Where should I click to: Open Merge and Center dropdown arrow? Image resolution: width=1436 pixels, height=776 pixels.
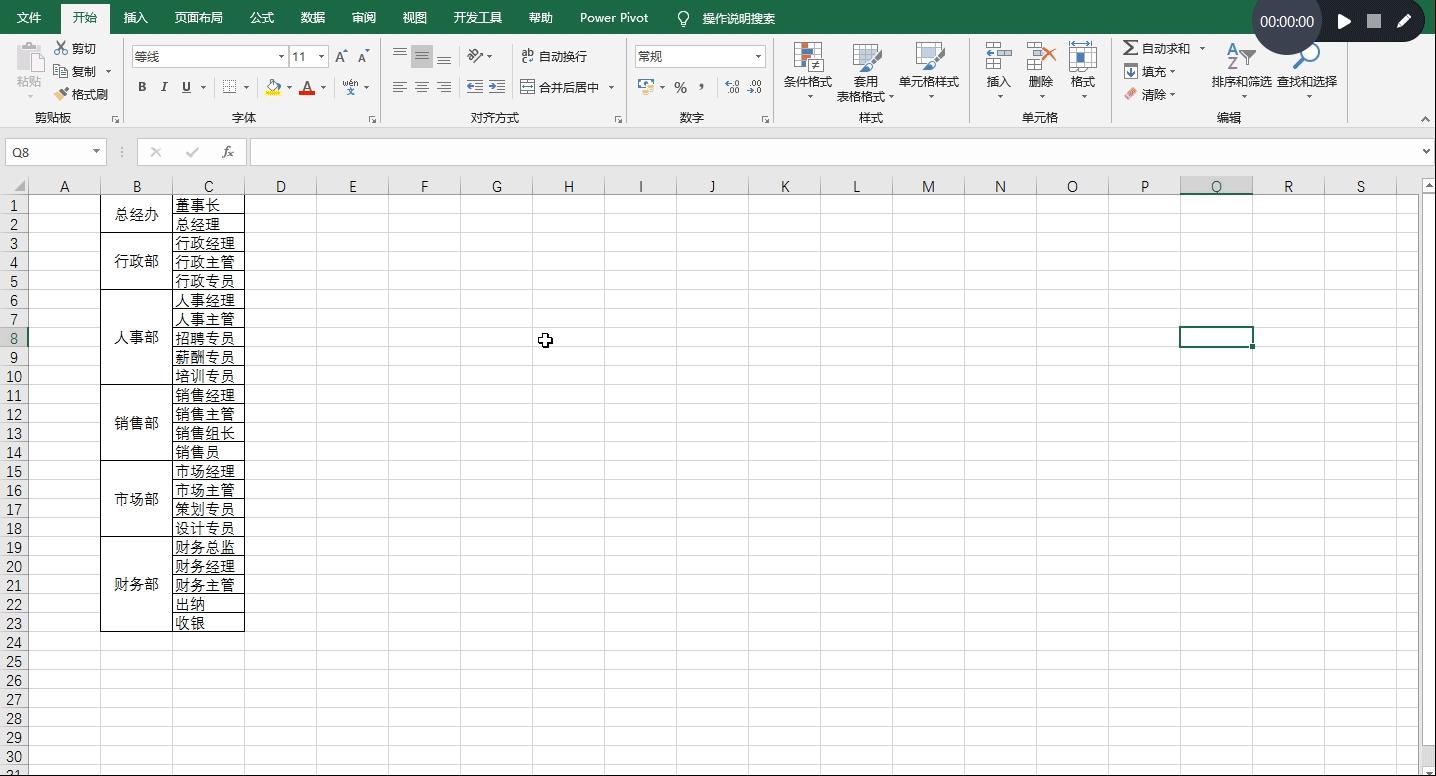pyautogui.click(x=611, y=87)
